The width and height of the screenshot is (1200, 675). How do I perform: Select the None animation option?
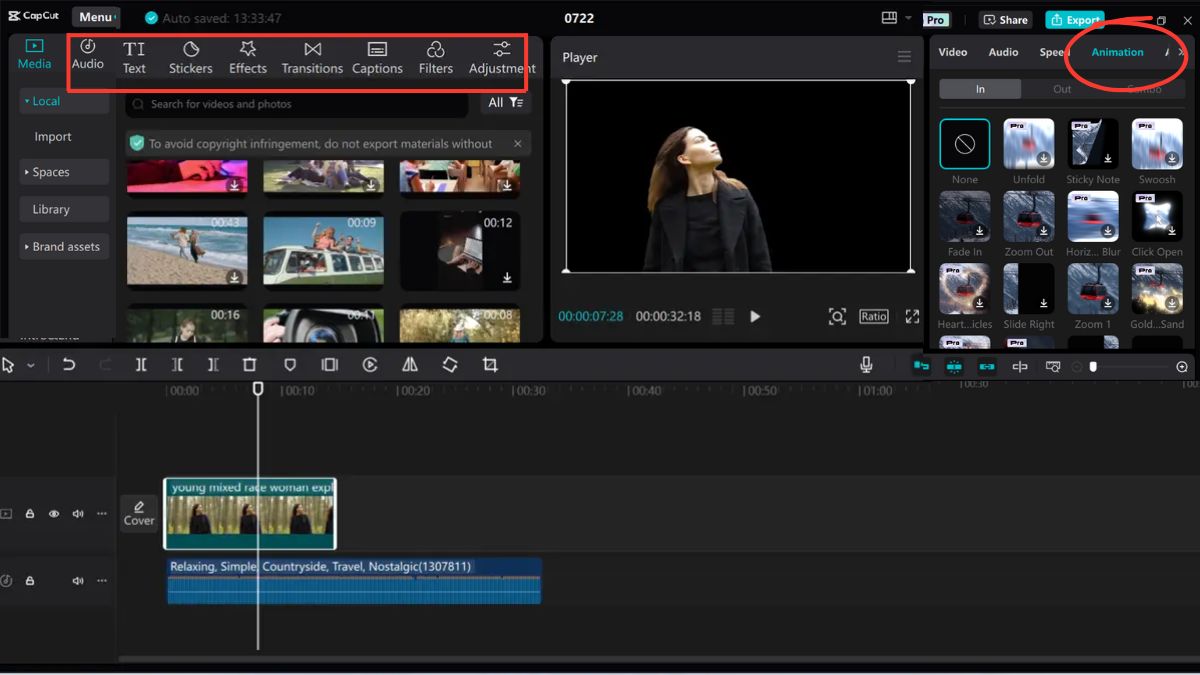coord(965,144)
